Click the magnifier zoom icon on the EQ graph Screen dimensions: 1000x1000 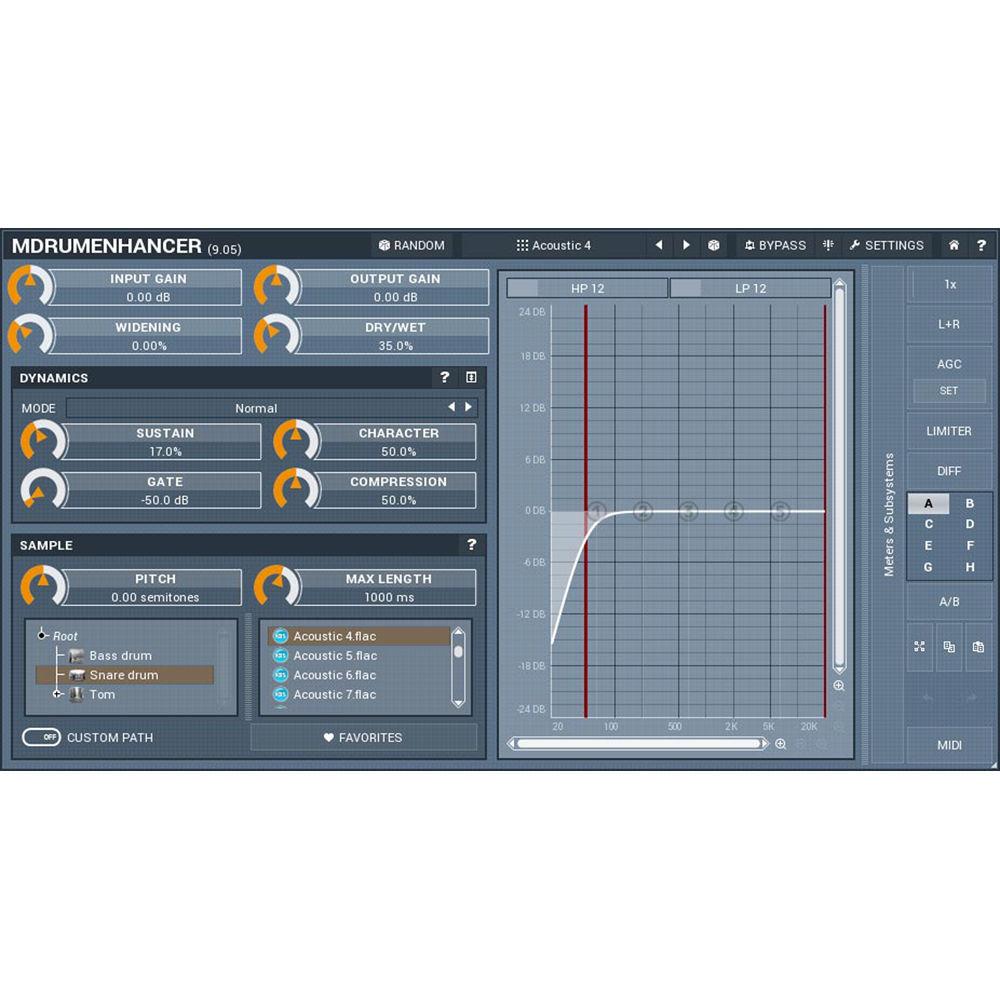839,686
